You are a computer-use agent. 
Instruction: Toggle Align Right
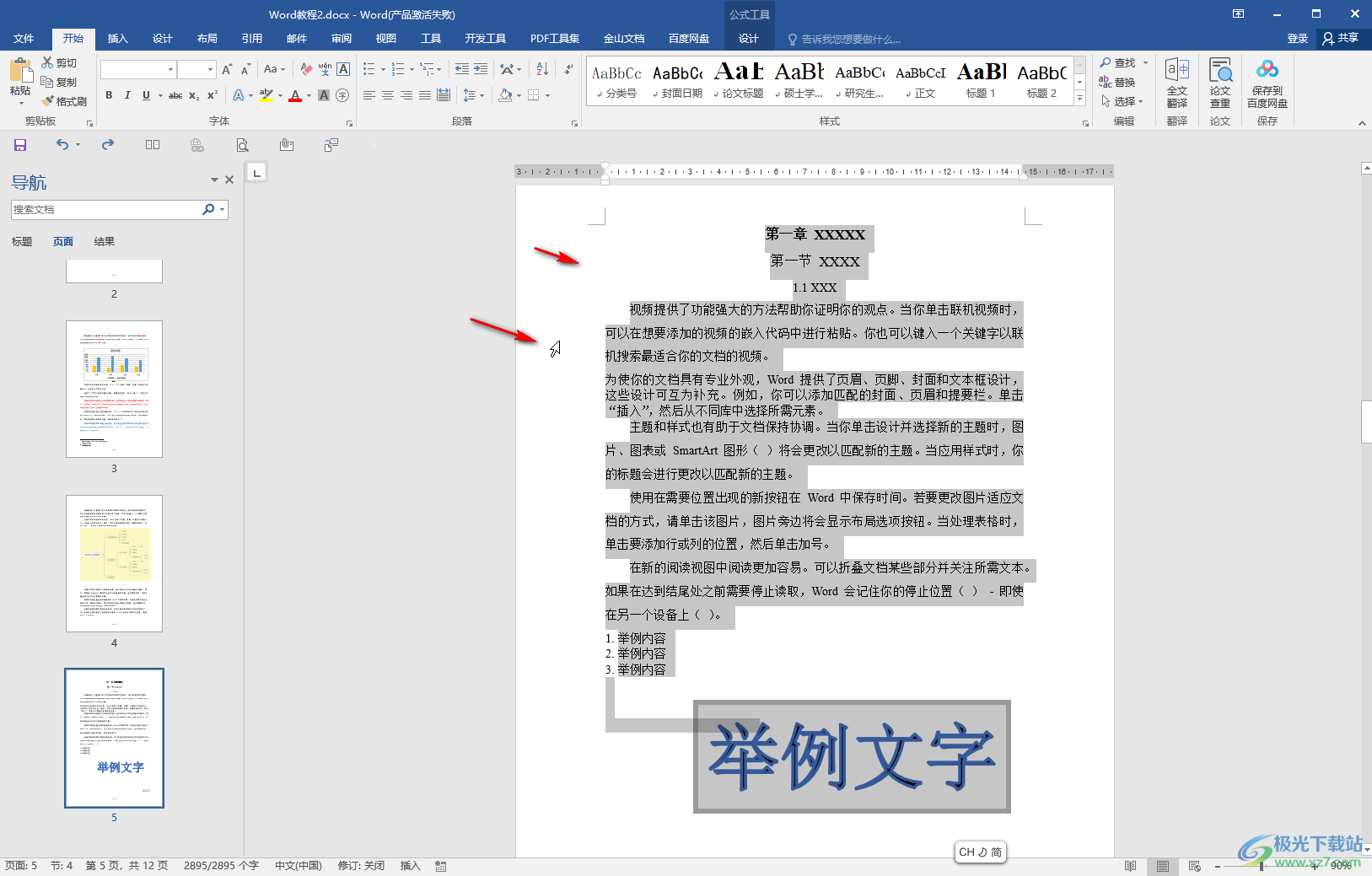[406, 95]
